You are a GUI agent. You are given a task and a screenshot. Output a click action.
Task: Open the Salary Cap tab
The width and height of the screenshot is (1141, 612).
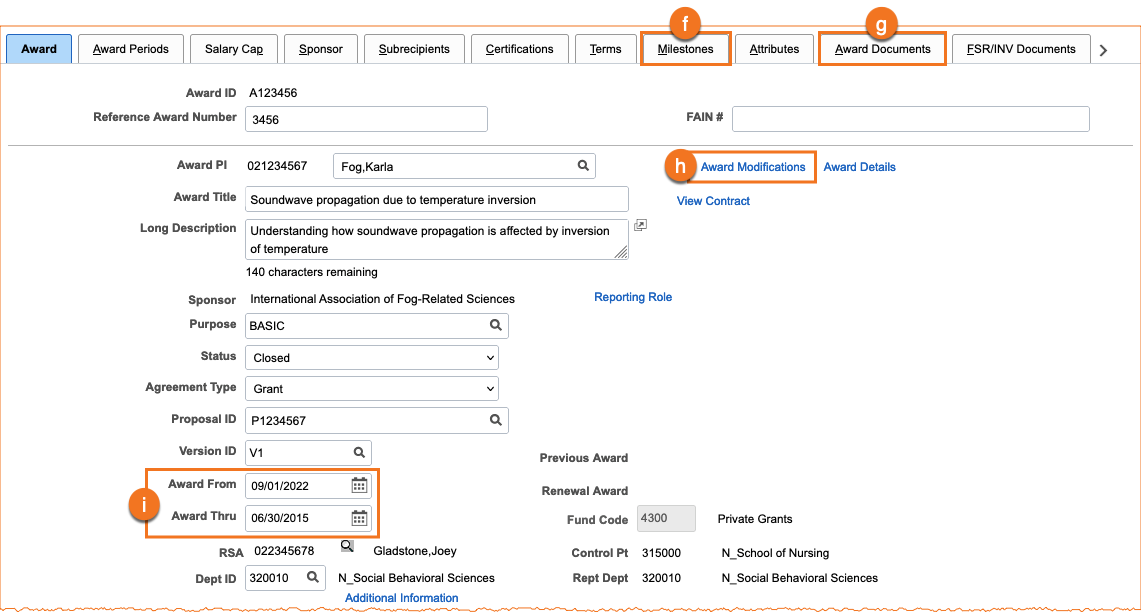233,49
